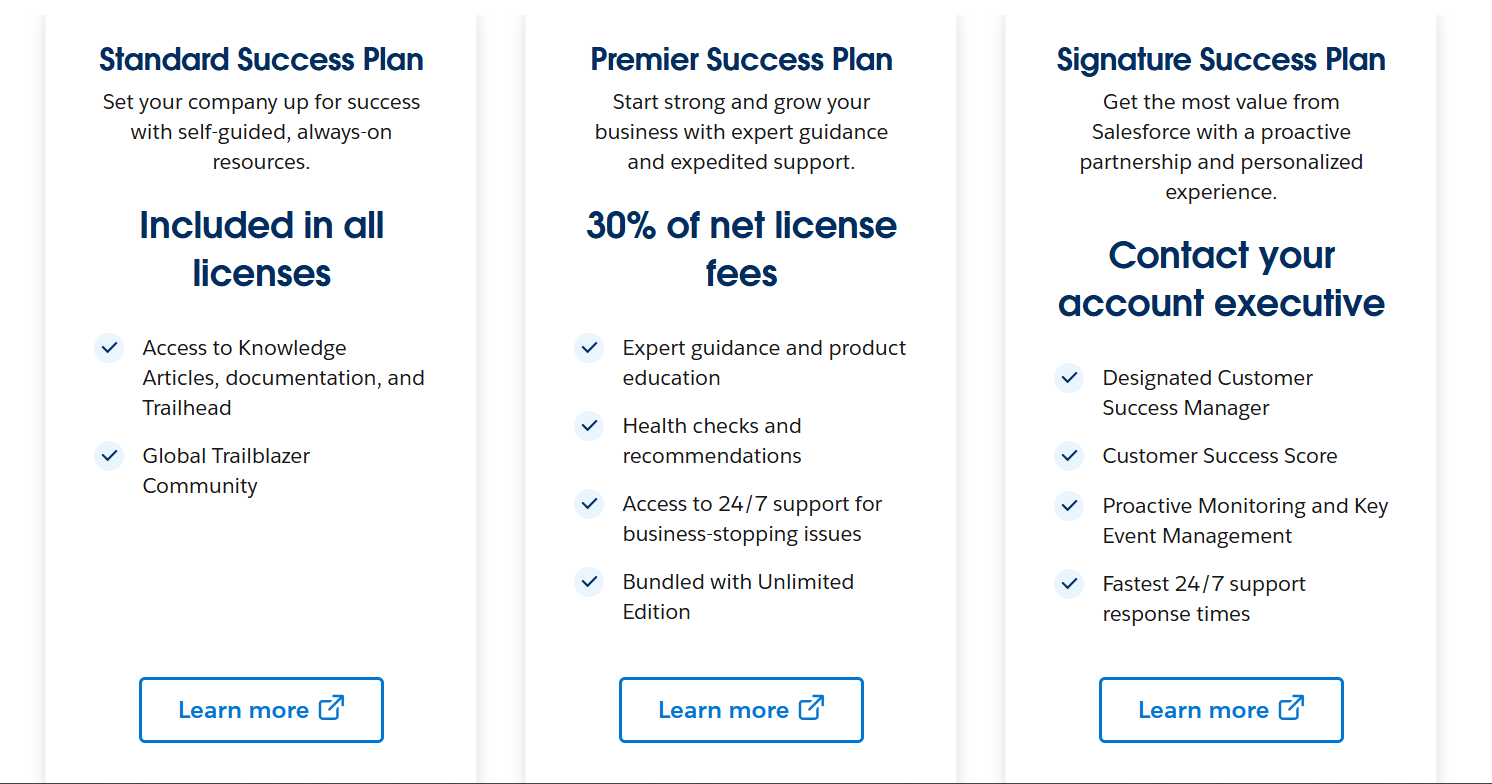Click the Standard Success Plan heading

[261, 60]
